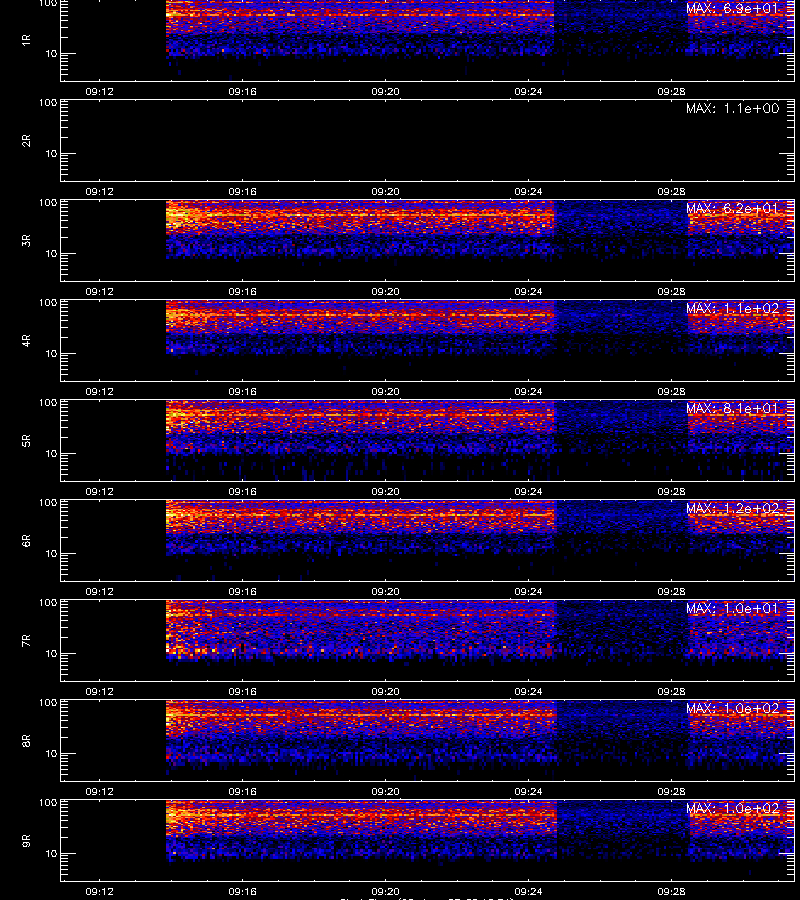This screenshot has width=800, height=900.
Task: Click the 1R panel axis label
Action: coord(26,40)
